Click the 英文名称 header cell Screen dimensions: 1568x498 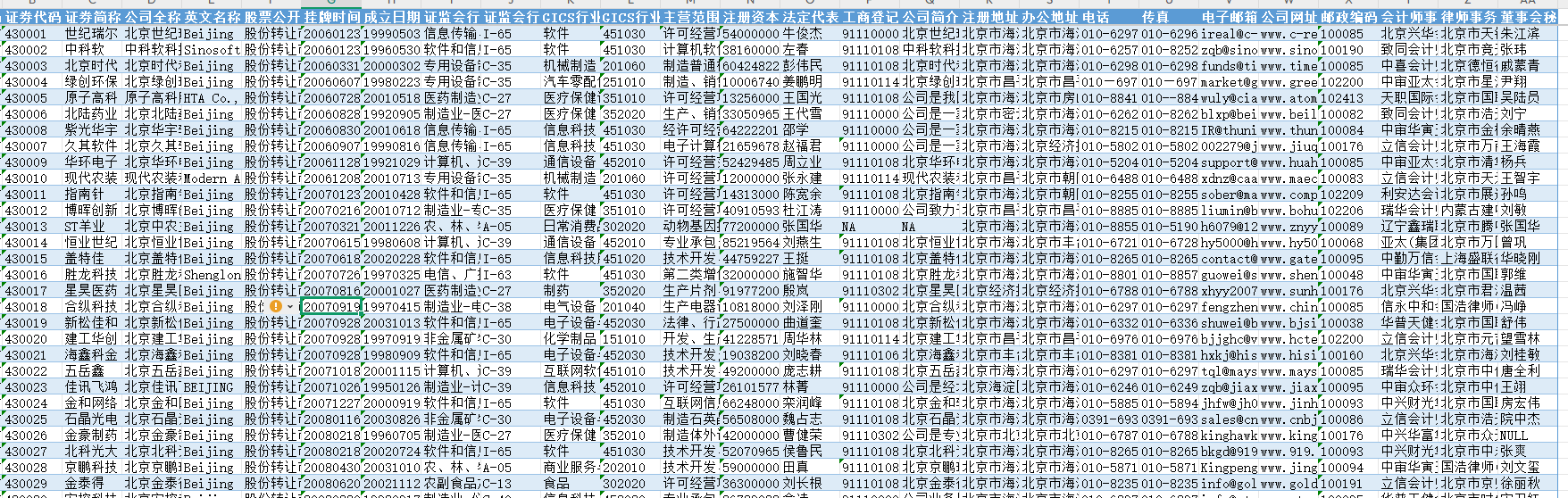(213, 17)
